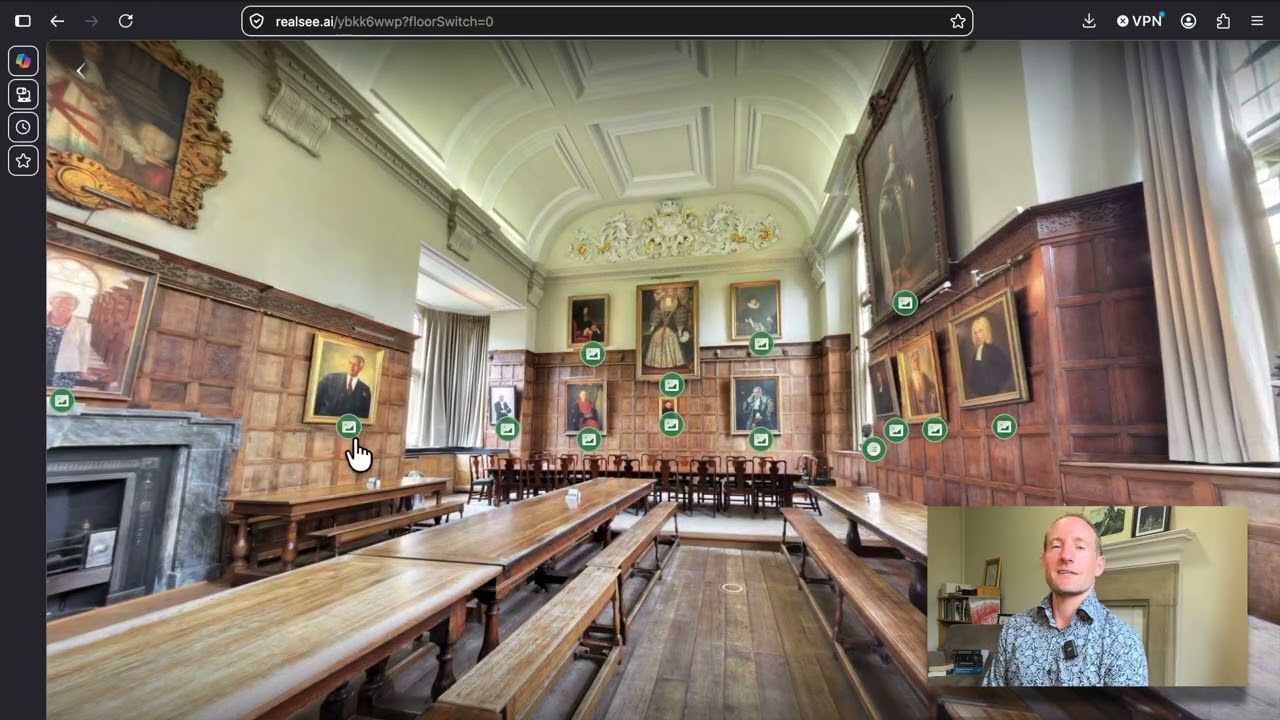The height and width of the screenshot is (720, 1280).
Task: Bookmark this page with the star icon
Action: [957, 21]
